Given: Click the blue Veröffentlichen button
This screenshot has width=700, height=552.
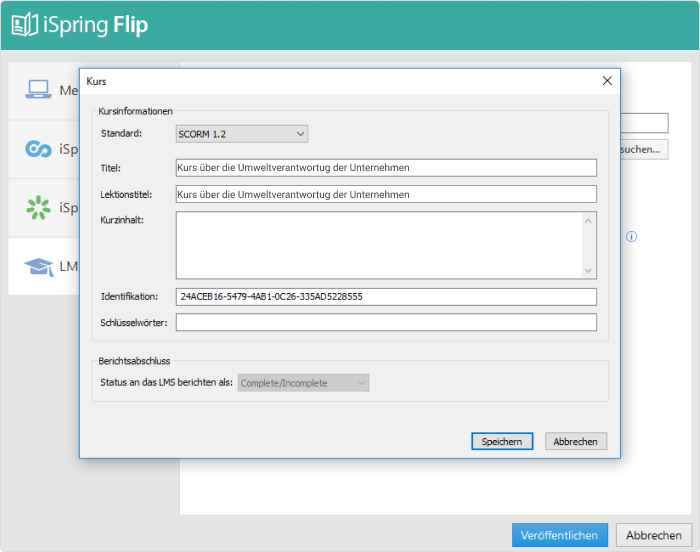Looking at the screenshot, I should point(560,535).
